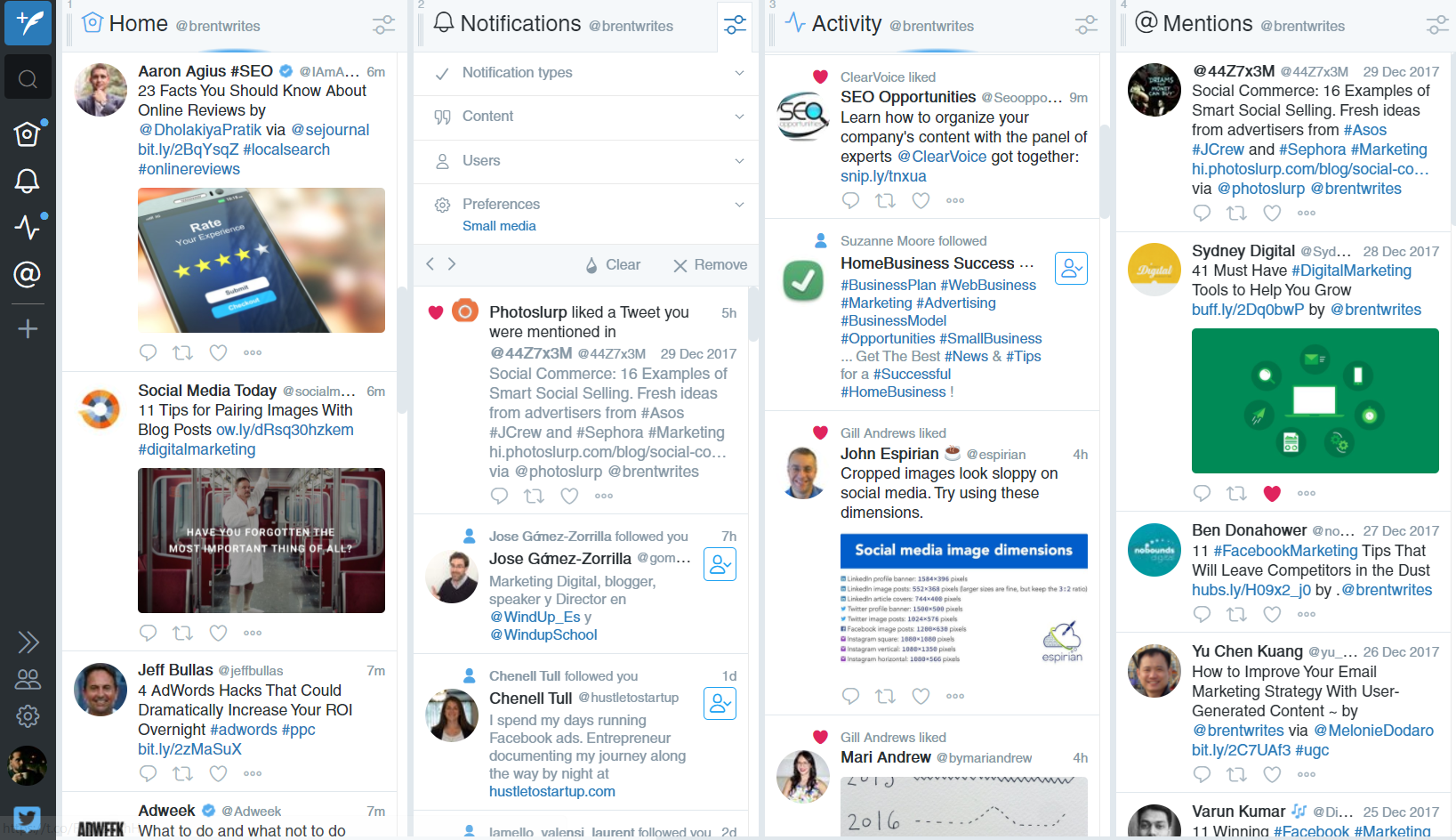Follow HomeBusiness Success using the follow button
The width and height of the screenshot is (1456, 840).
pos(1071,268)
